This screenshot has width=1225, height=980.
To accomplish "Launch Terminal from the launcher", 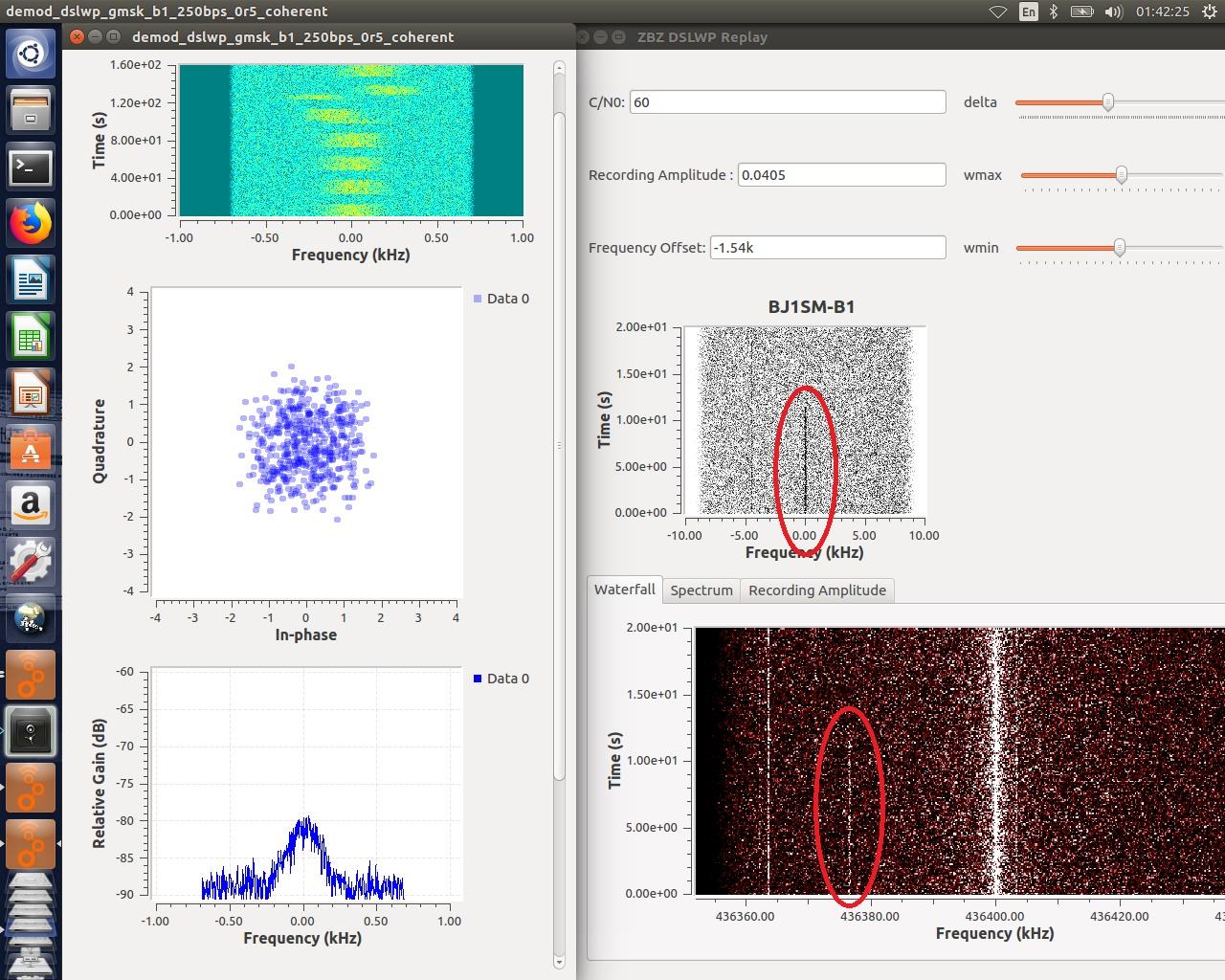I will (31, 167).
